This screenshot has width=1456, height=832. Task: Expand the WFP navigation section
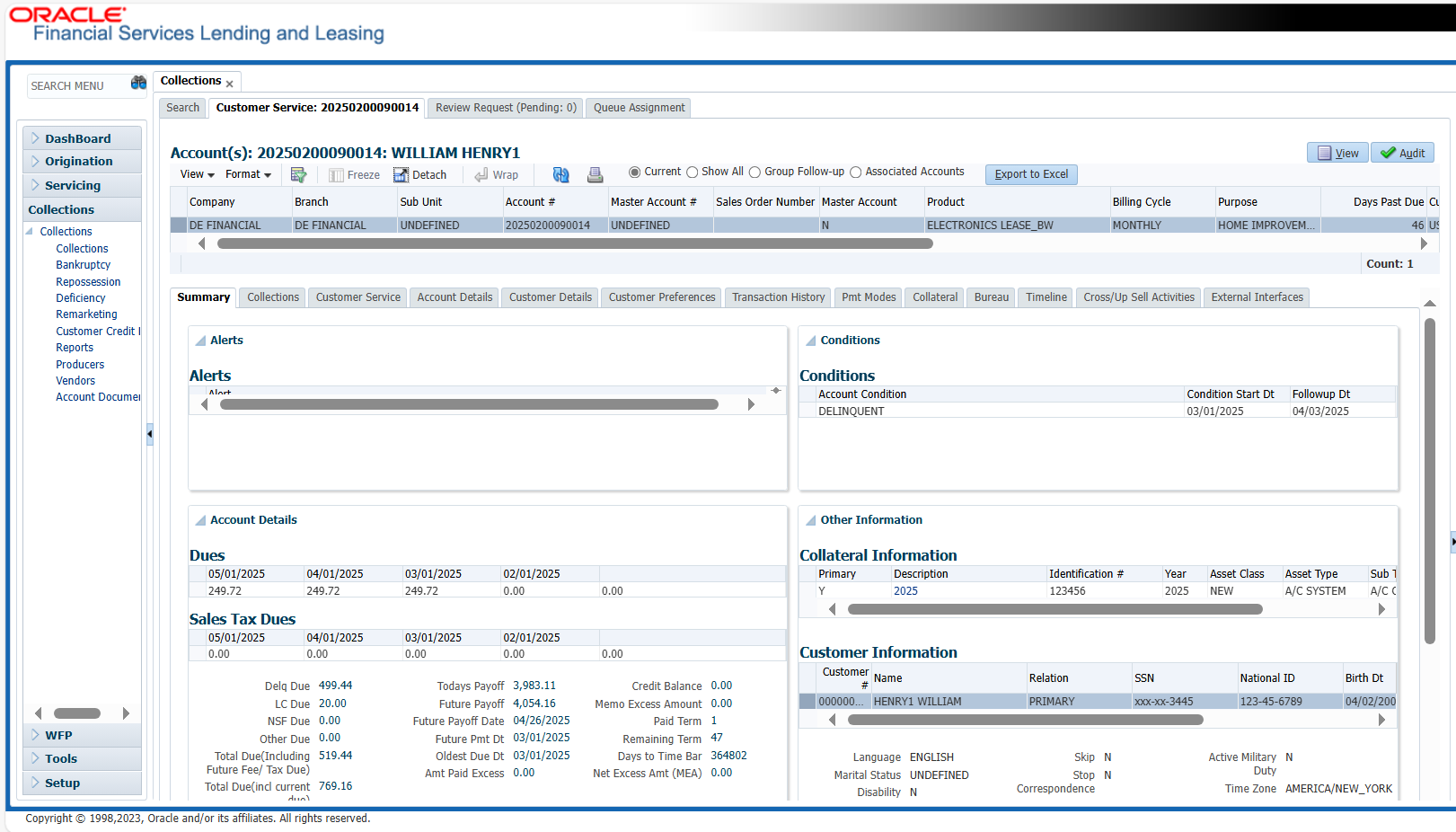coord(35,734)
